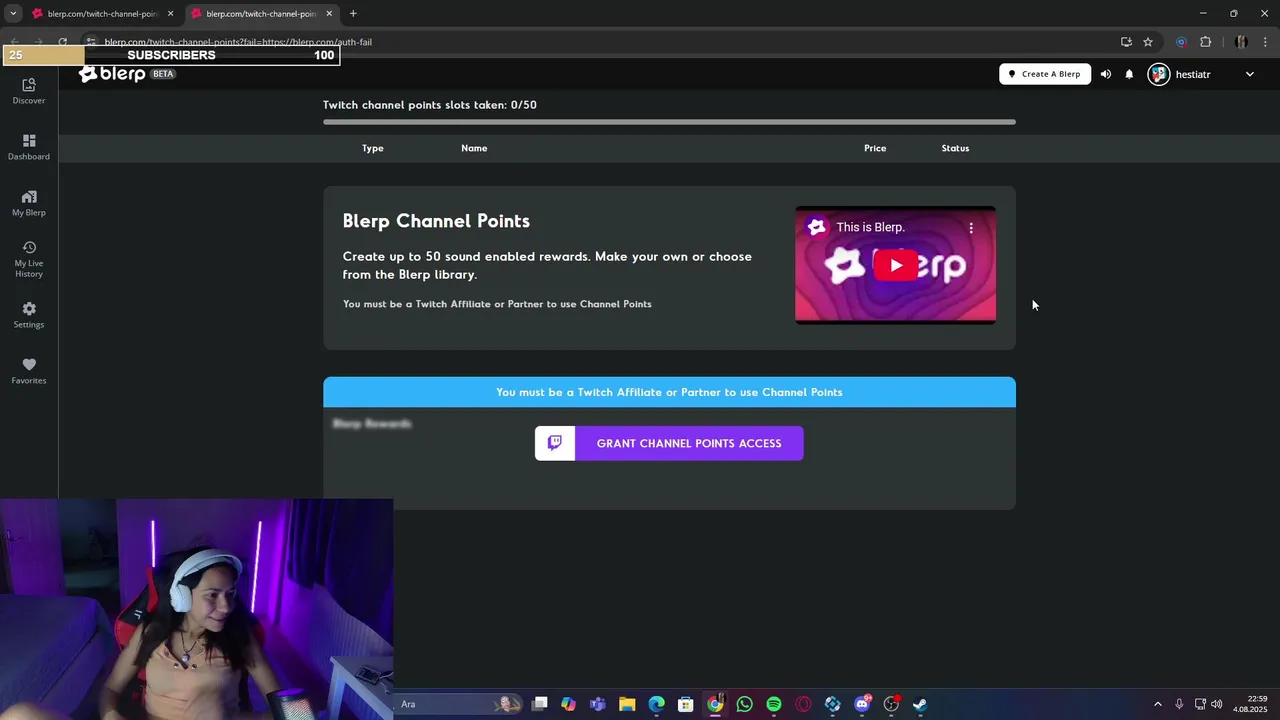The image size is (1280, 720).
Task: Toggle the Blerp volume speaker icon
Action: coord(1105,74)
